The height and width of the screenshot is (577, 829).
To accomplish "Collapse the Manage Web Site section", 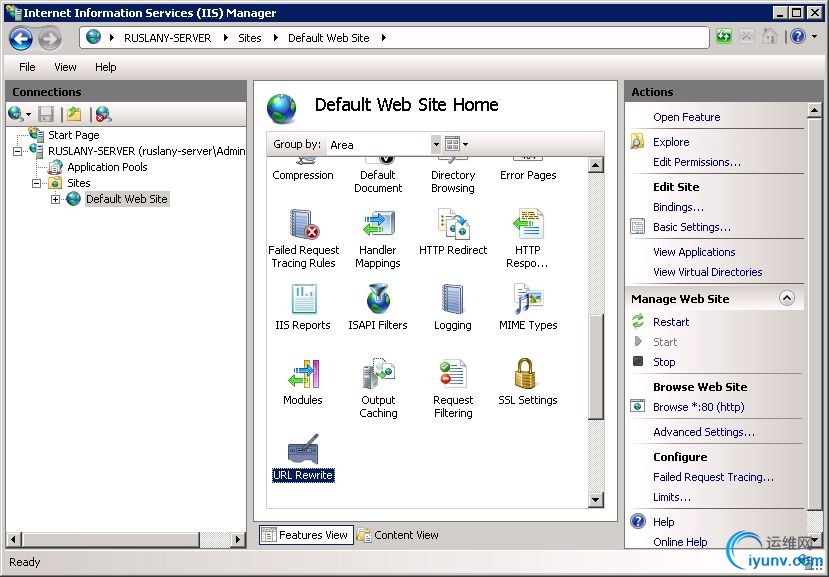I will [787, 298].
